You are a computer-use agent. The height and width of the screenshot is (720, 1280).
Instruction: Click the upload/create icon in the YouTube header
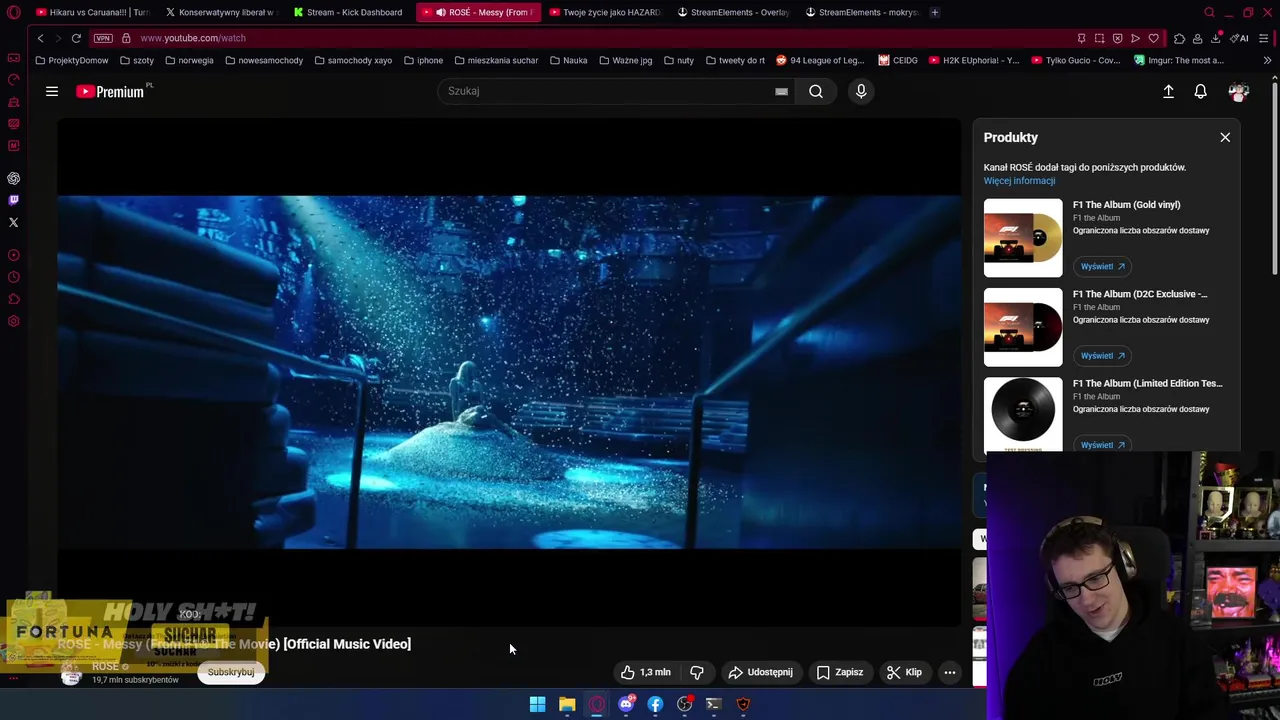(x=1168, y=91)
